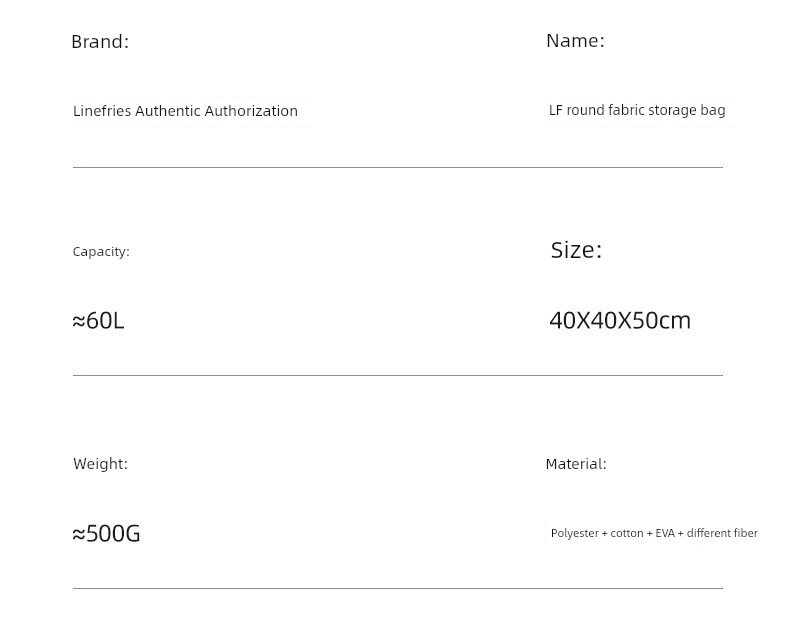This screenshot has height=627, width=790.
Task: Click the divider line below Weight row
Action: click(x=398, y=588)
